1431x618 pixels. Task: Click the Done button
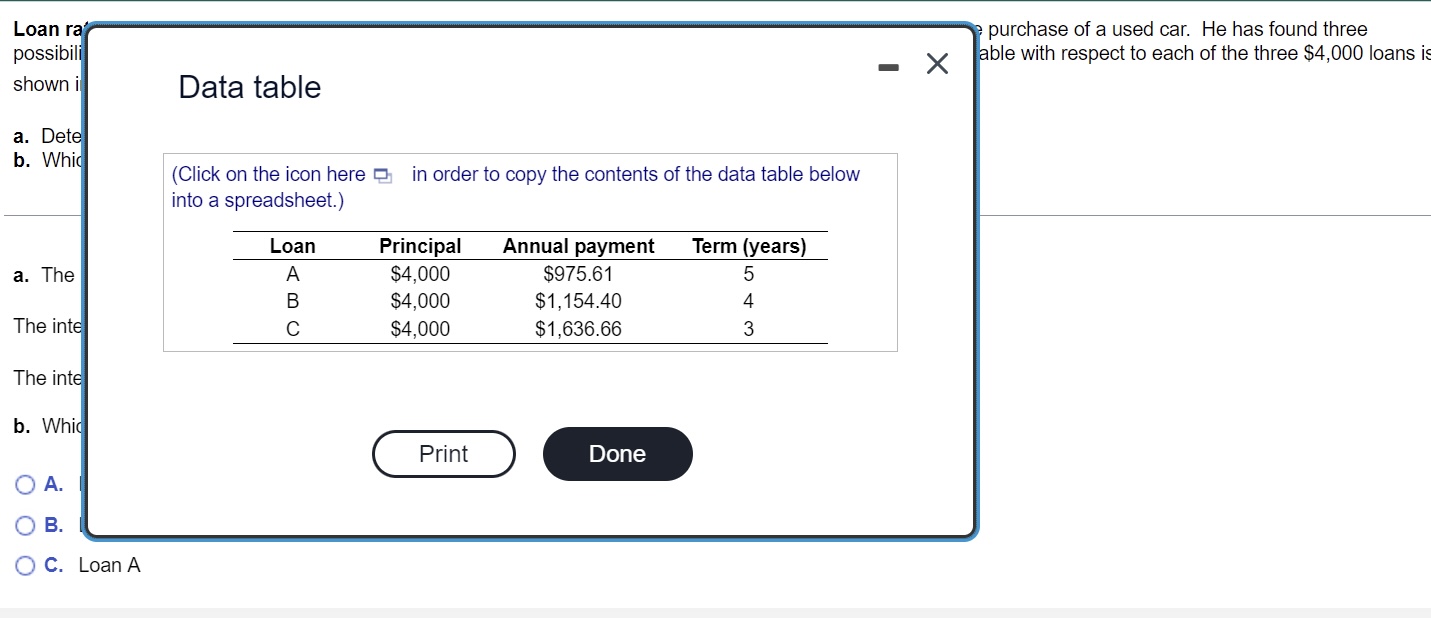click(x=617, y=453)
